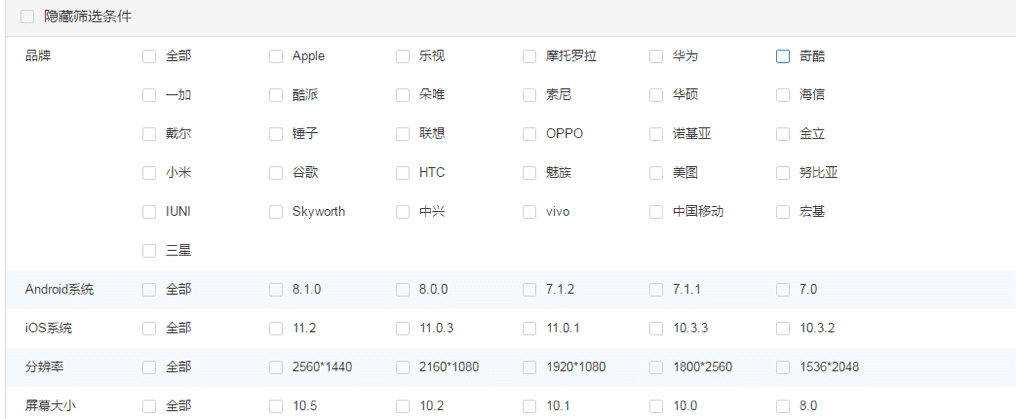Check 全部 in the 品牌 row
Image resolution: width=1016 pixels, height=419 pixels.
149,56
